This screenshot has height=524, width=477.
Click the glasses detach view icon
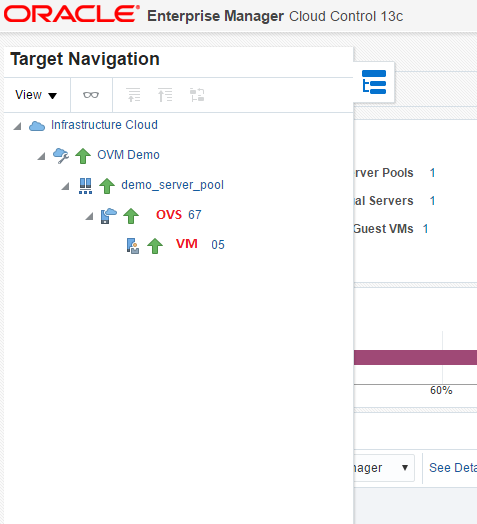click(x=91, y=95)
